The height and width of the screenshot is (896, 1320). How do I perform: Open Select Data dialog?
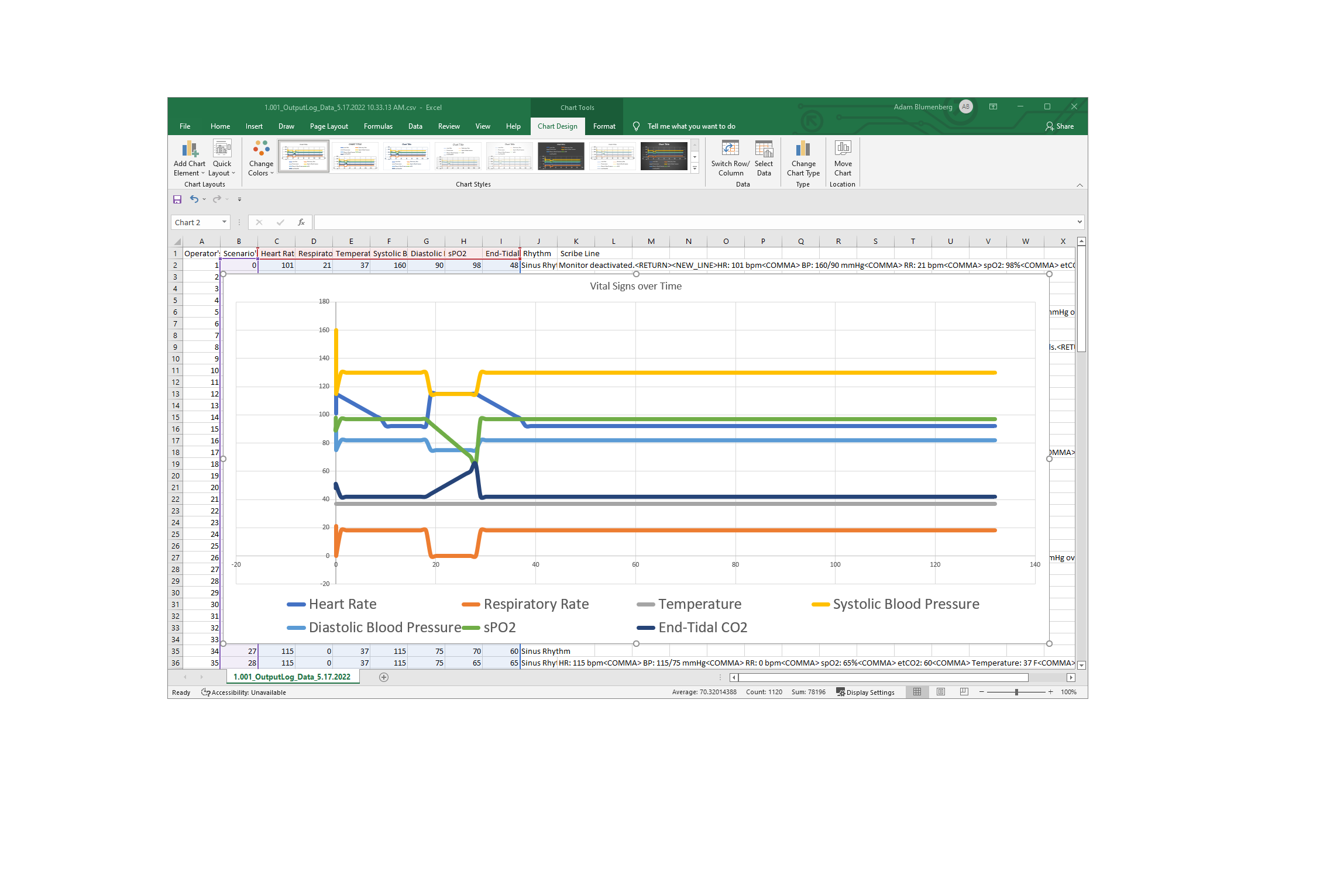pos(764,149)
